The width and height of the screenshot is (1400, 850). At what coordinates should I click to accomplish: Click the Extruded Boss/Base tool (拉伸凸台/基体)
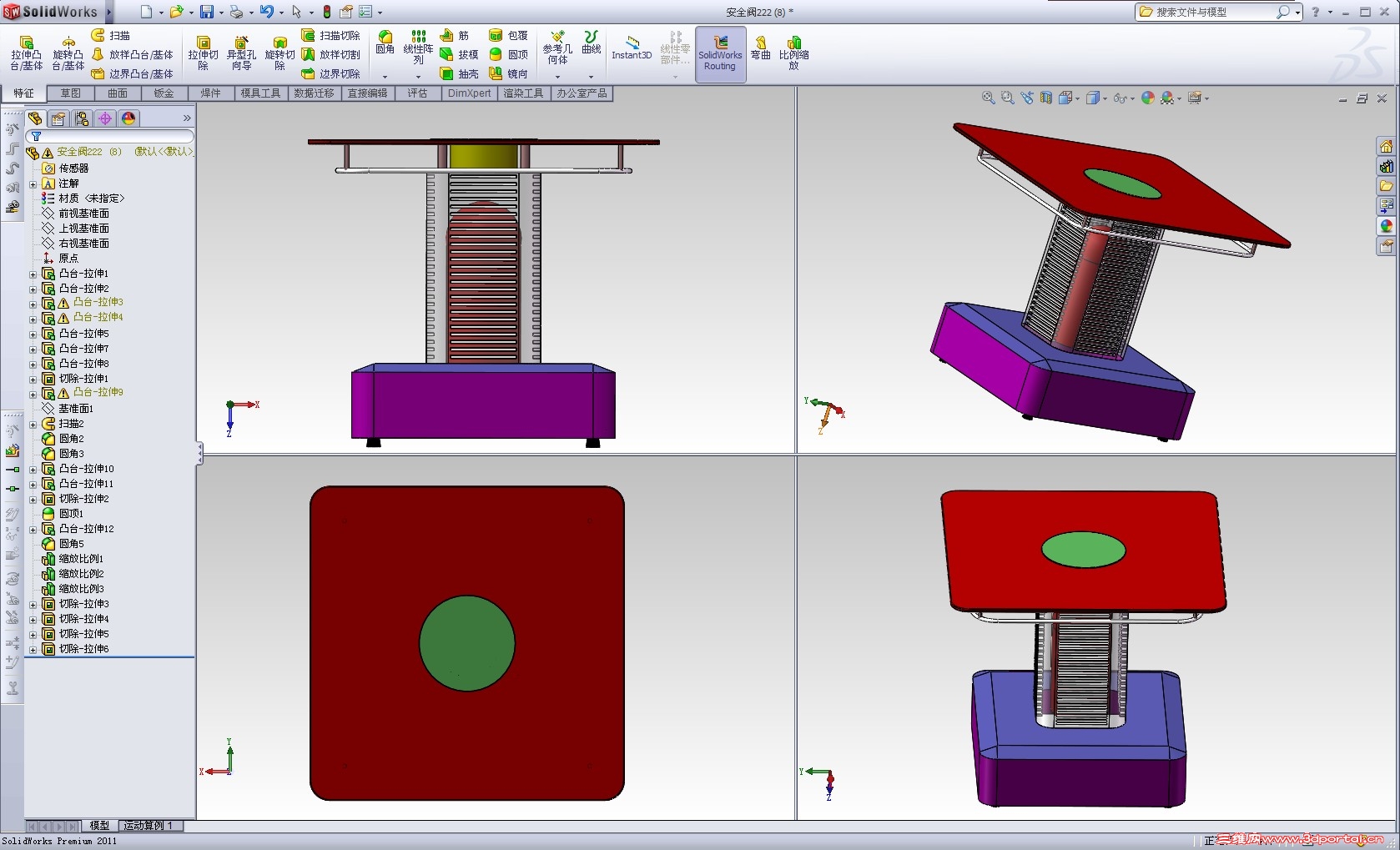[x=26, y=53]
